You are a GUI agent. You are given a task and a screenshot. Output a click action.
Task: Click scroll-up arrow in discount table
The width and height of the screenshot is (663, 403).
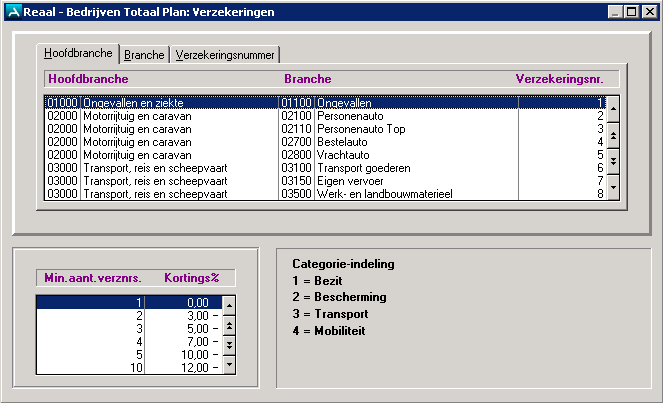(x=228, y=304)
